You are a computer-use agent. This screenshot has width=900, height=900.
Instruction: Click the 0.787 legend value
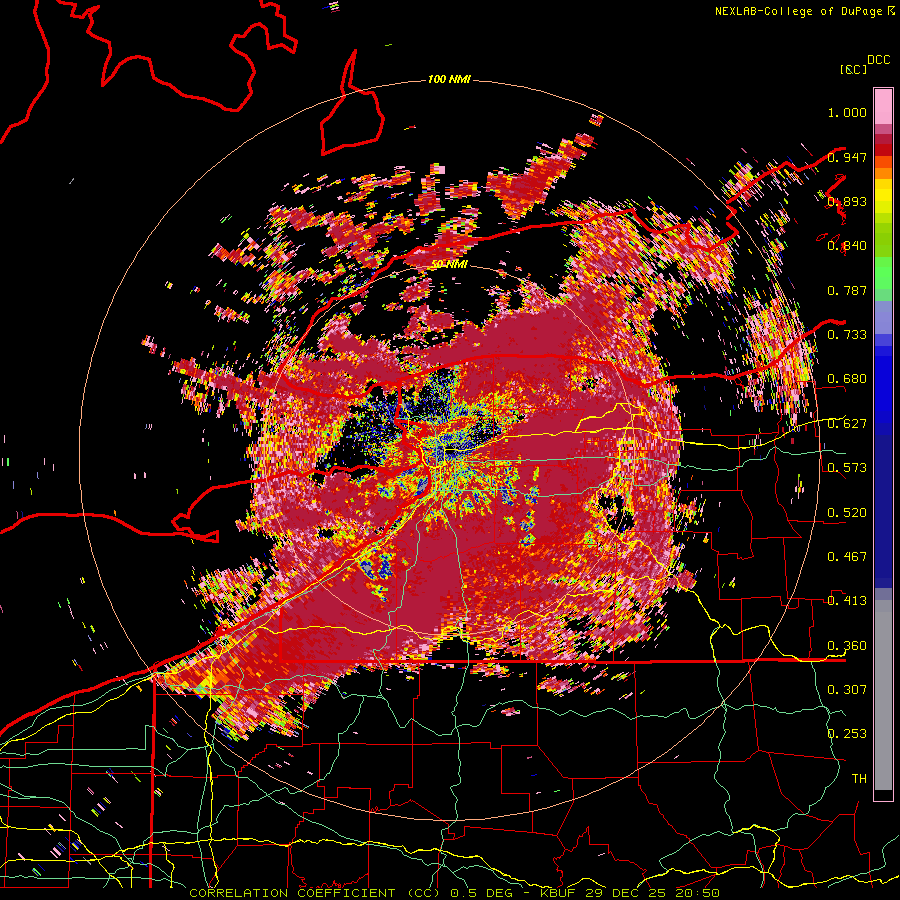tap(847, 290)
